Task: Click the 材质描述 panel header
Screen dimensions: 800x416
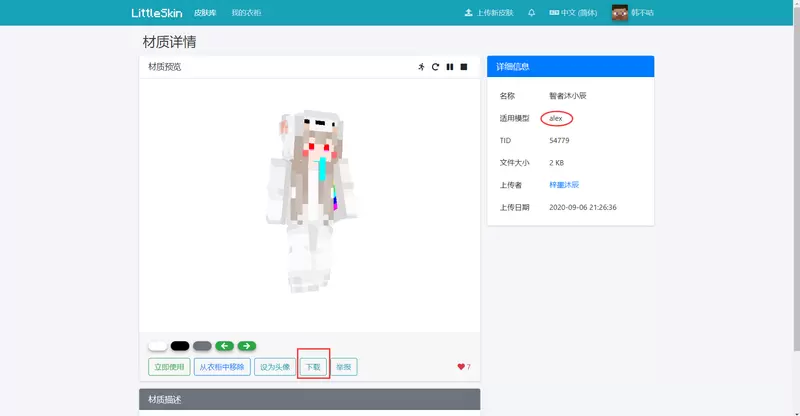Action: point(310,399)
